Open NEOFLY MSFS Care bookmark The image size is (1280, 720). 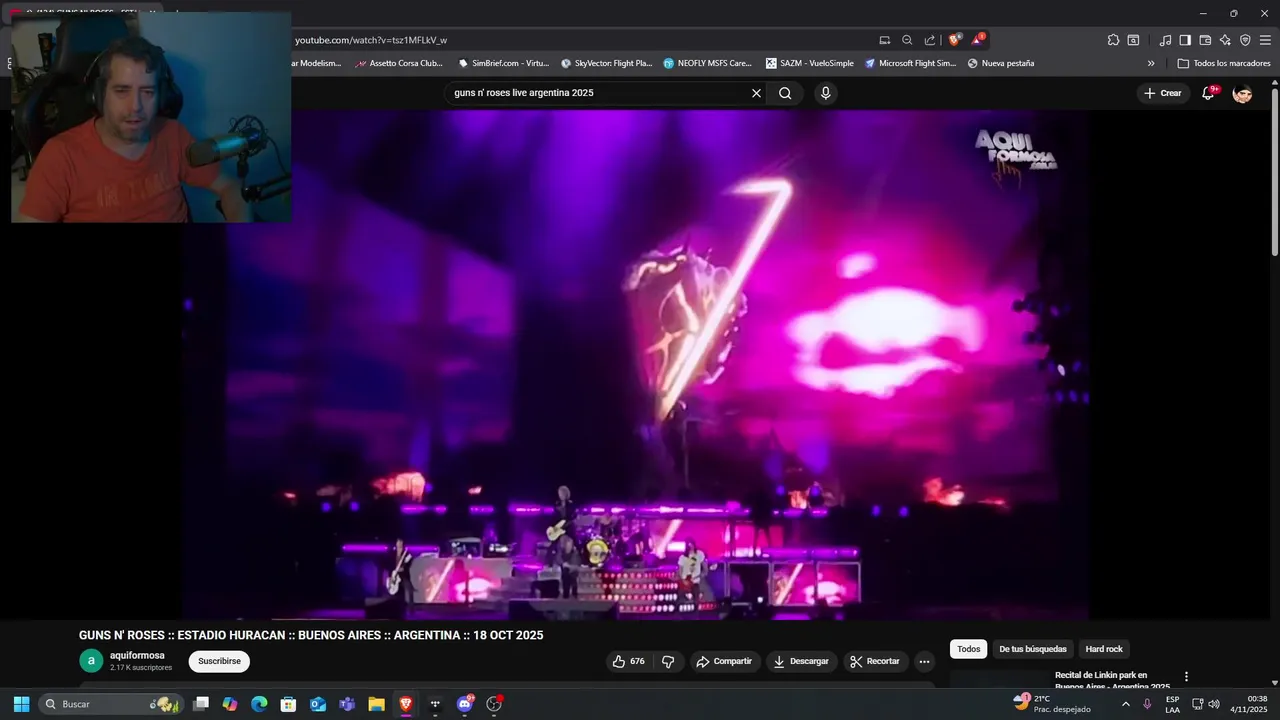pos(708,63)
